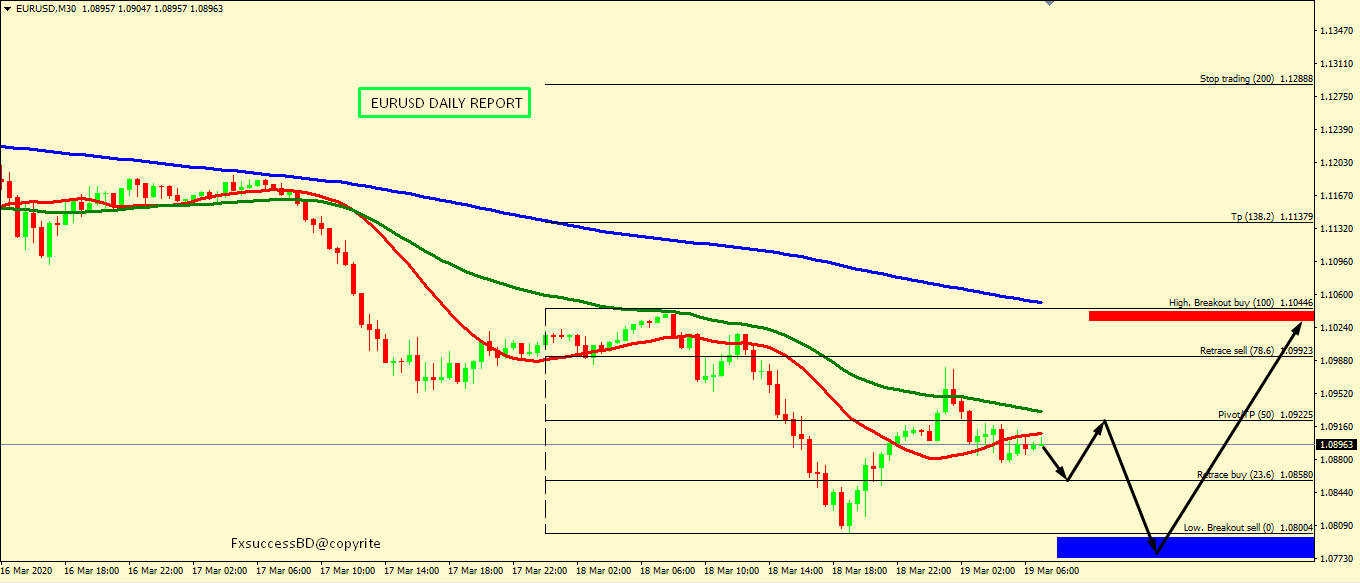
Task: Click the arrowhead of the final upward projection arrow
Action: (1309, 323)
